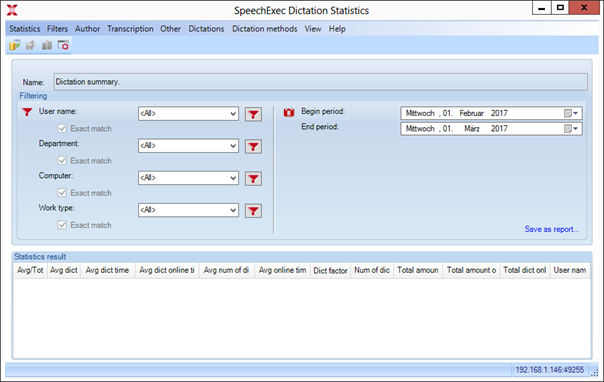Sort by Total dict onl column header
The image size is (604, 382).
tap(525, 270)
